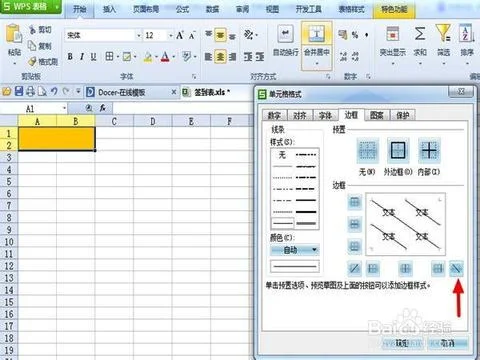480x360 pixels.
Task: Open the fill color dropdown arrow
Action: [x=156, y=57]
